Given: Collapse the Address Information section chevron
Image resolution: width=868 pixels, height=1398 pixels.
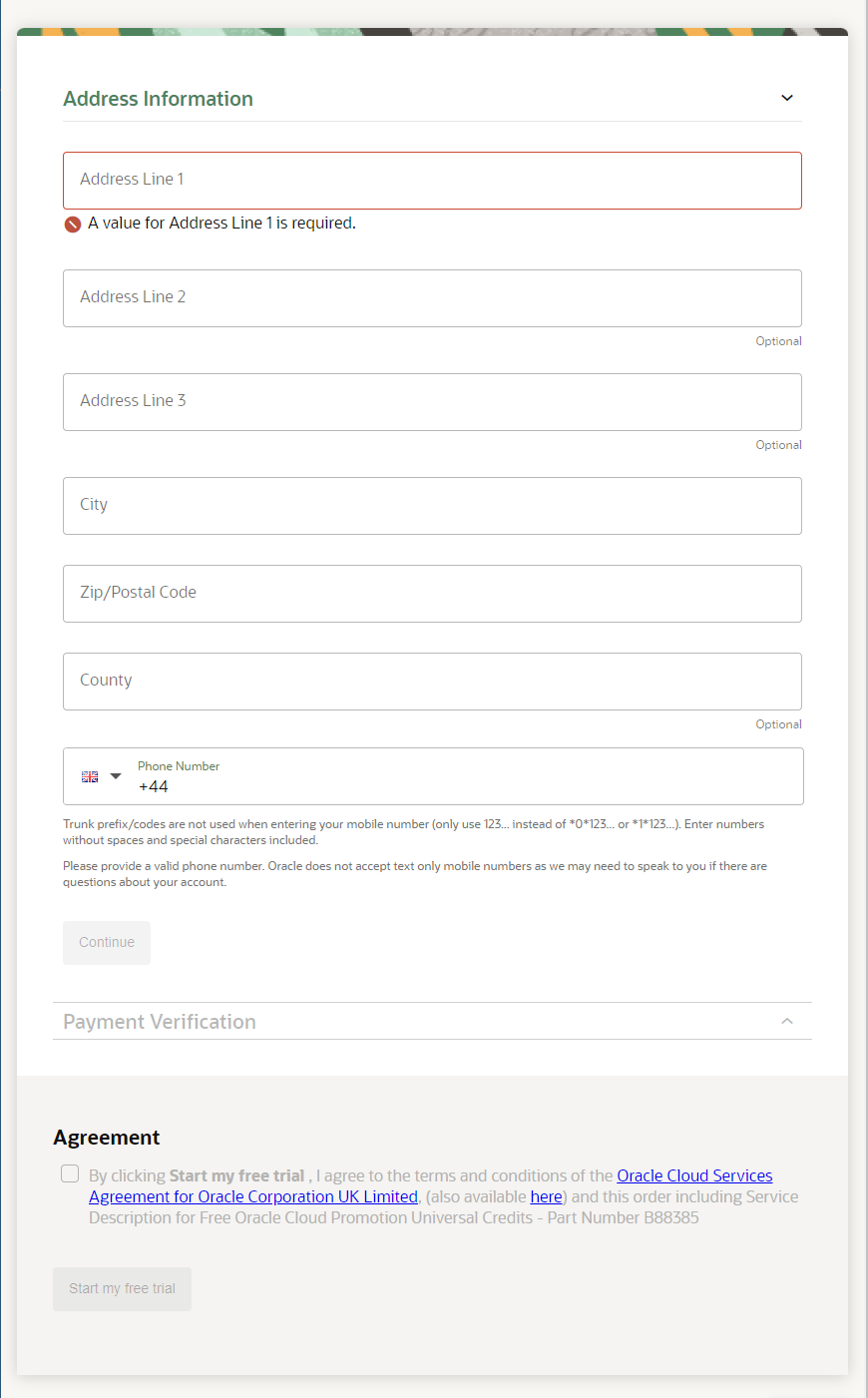Looking at the screenshot, I should click(786, 98).
